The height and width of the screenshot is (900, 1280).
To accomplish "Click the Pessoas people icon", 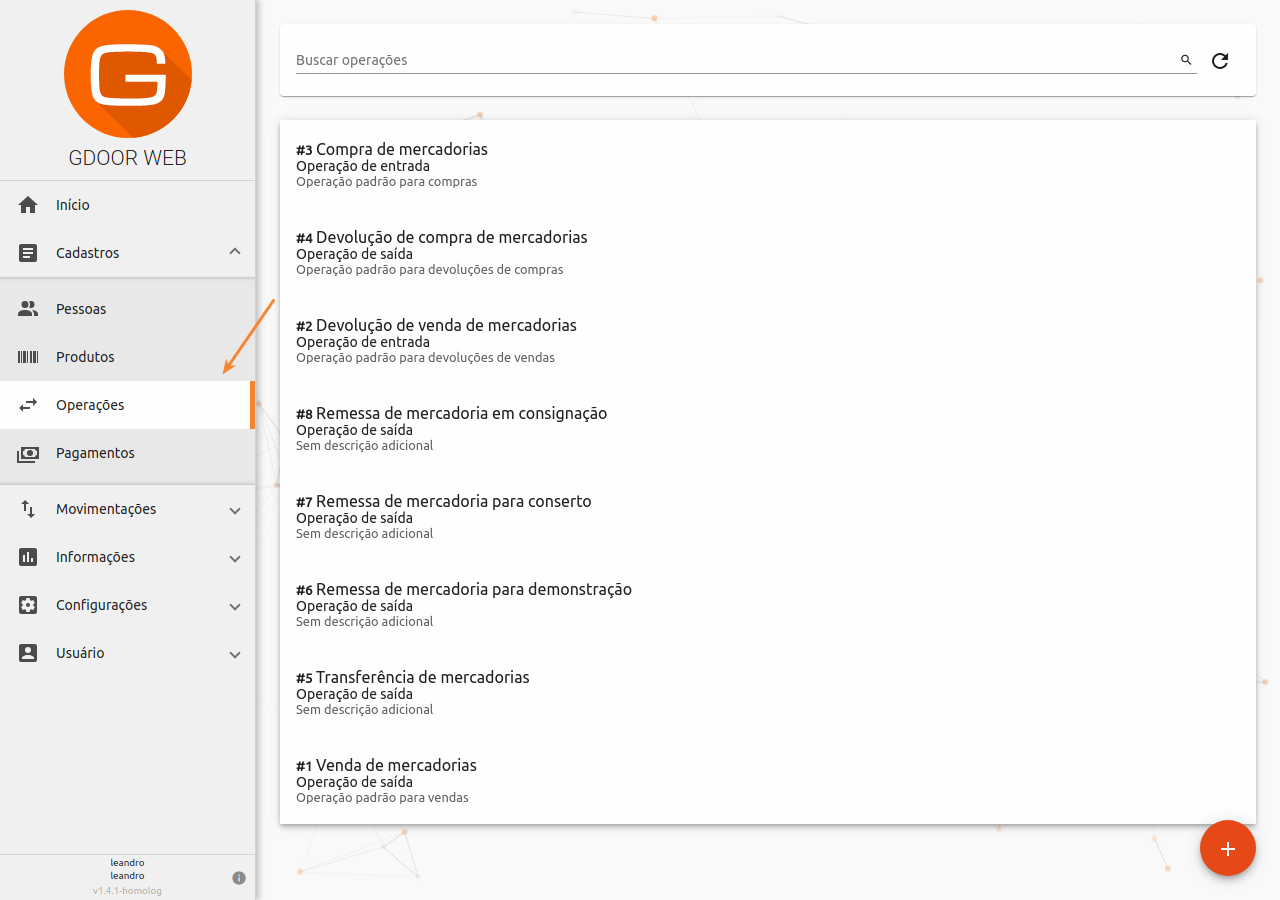I will pos(28,309).
